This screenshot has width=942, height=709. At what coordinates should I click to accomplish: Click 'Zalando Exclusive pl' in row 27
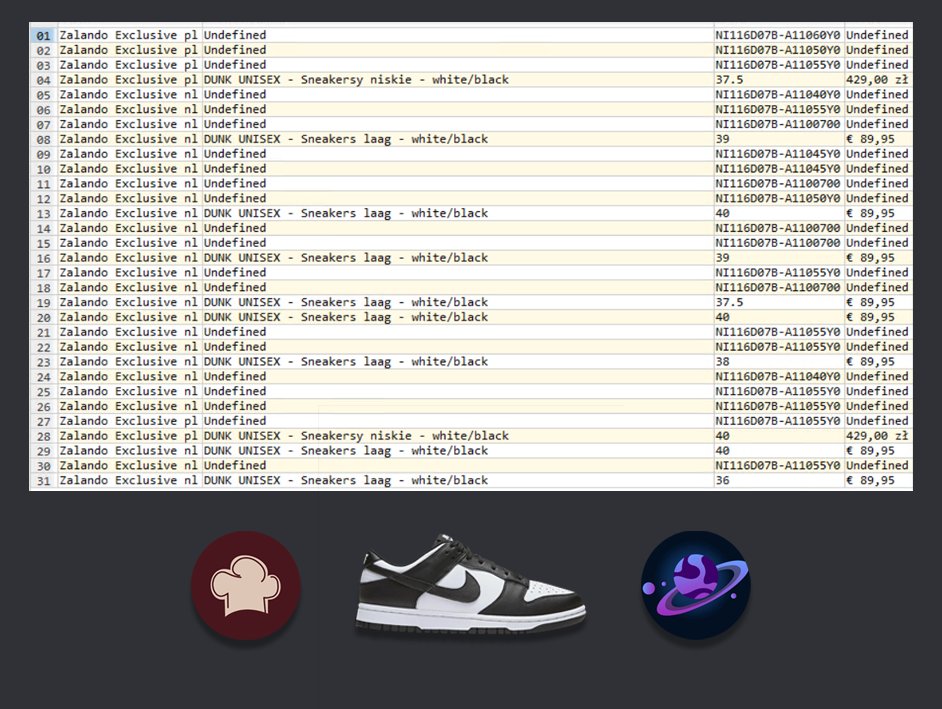(x=129, y=421)
